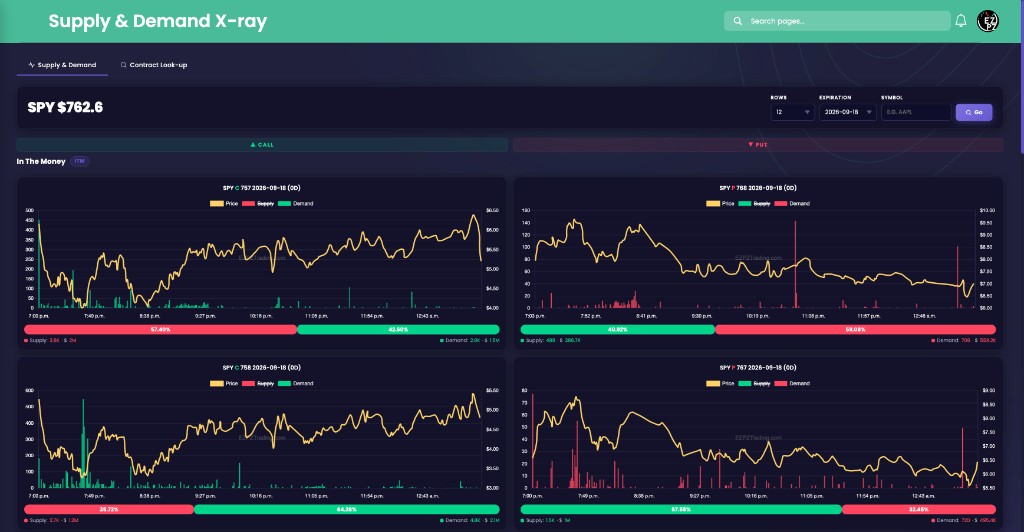This screenshot has width=1024, height=532.
Task: Toggle Supply legend on SPY P 767 chart
Action: tap(754, 384)
